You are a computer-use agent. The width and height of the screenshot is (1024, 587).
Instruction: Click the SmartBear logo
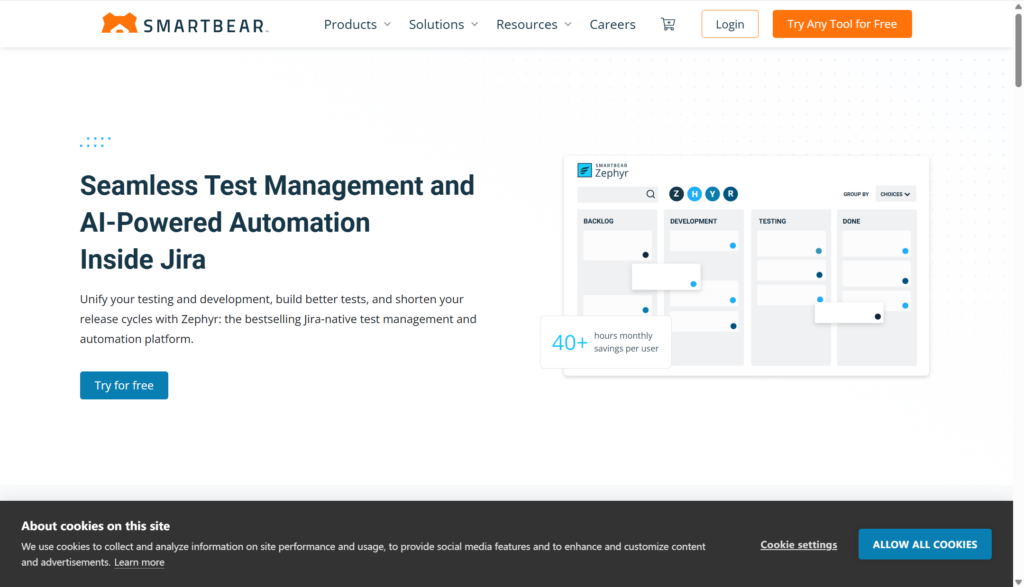184,24
